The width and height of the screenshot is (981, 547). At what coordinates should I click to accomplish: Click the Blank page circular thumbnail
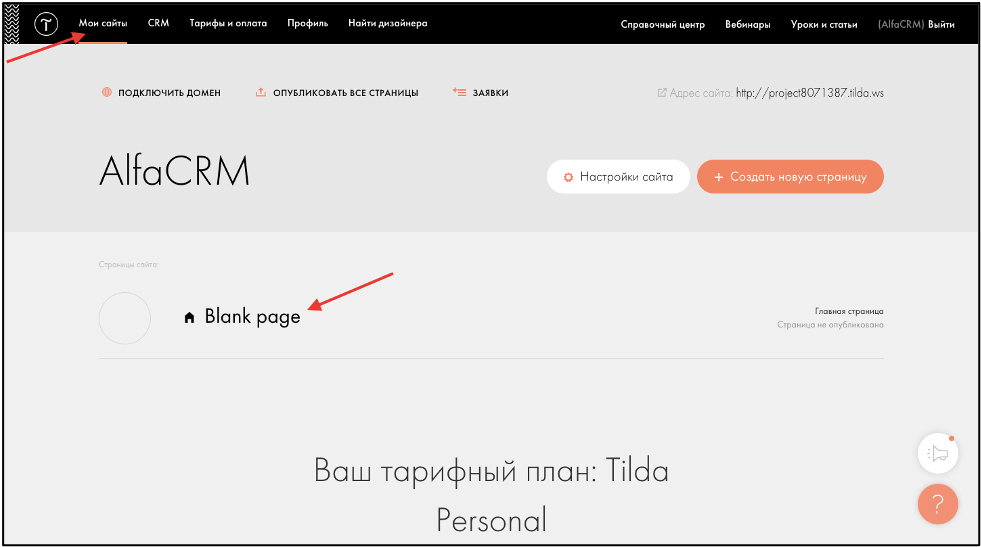coord(125,318)
